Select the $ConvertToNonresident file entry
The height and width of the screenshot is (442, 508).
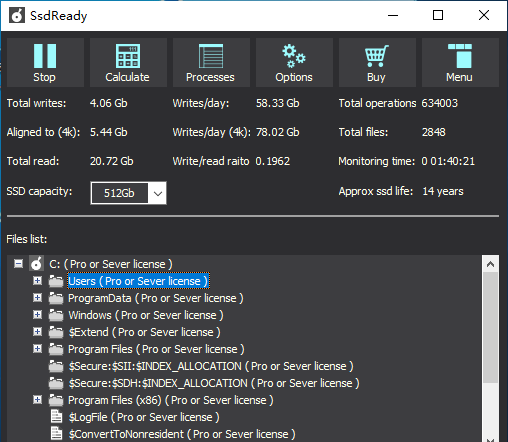[182, 434]
